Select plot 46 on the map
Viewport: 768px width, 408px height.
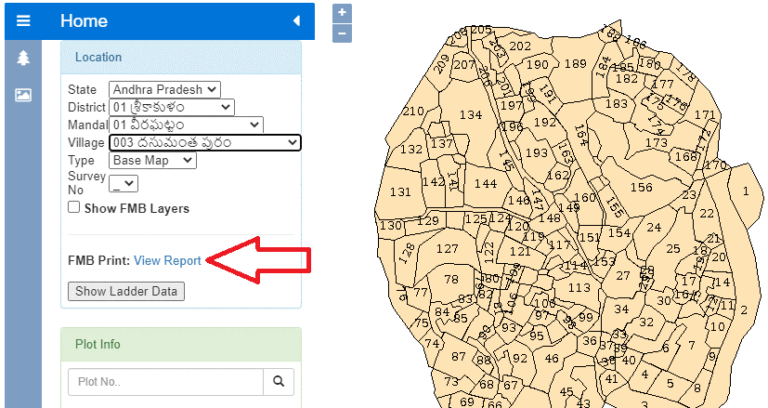pyautogui.click(x=552, y=359)
